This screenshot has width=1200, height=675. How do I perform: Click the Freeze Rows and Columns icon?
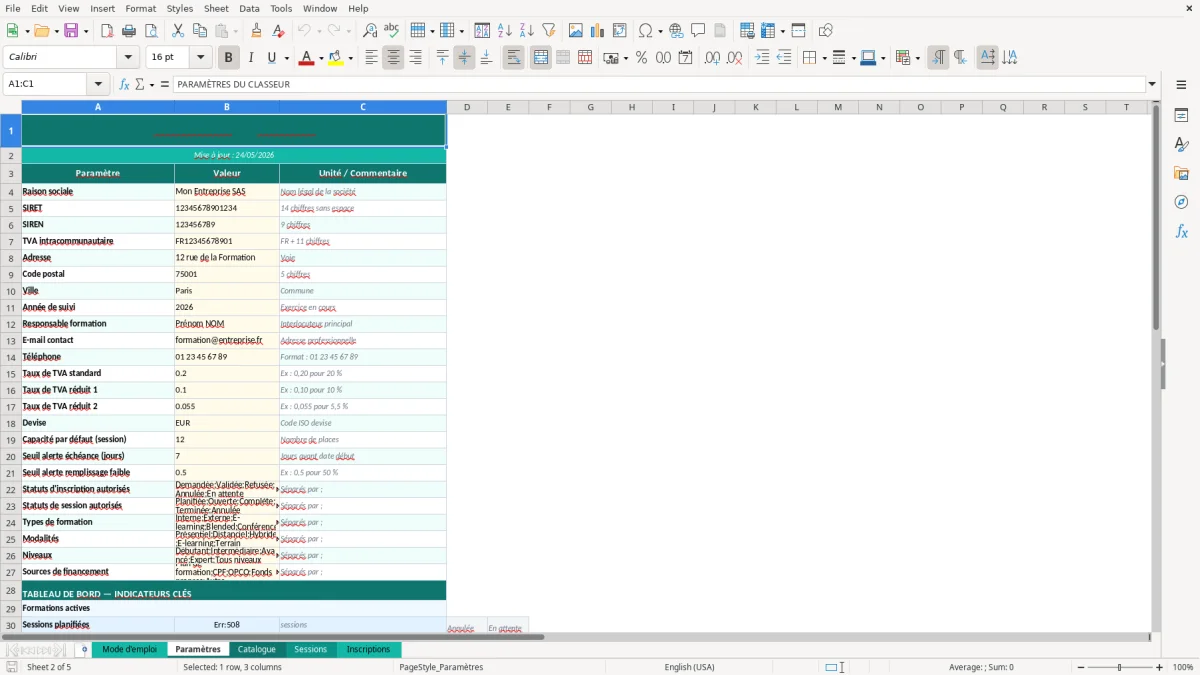click(x=768, y=31)
